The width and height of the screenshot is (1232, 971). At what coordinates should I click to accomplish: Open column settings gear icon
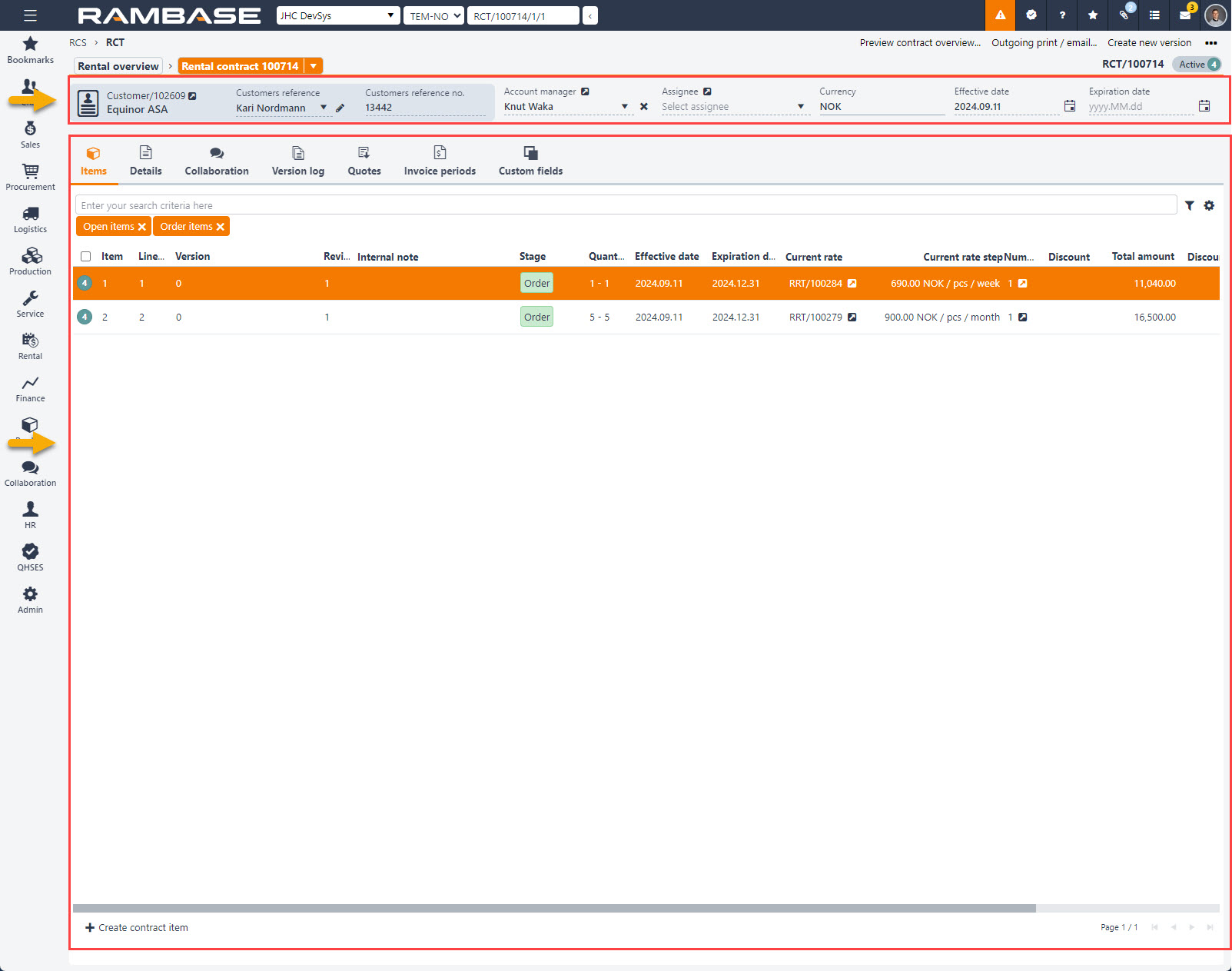coord(1209,206)
